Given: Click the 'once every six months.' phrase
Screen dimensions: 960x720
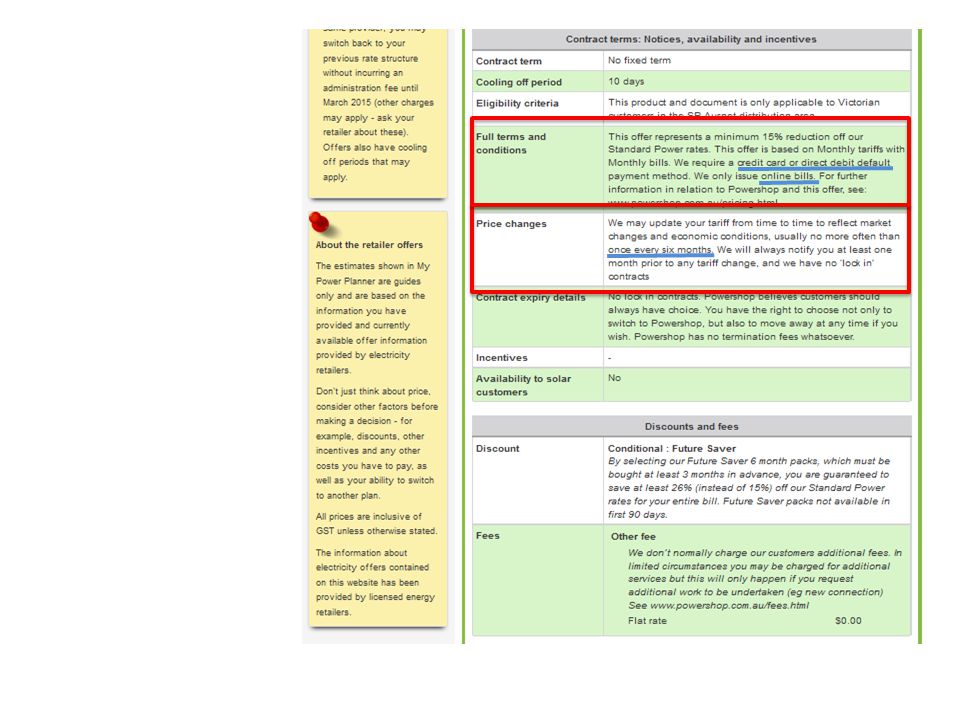Looking at the screenshot, I should click(661, 250).
